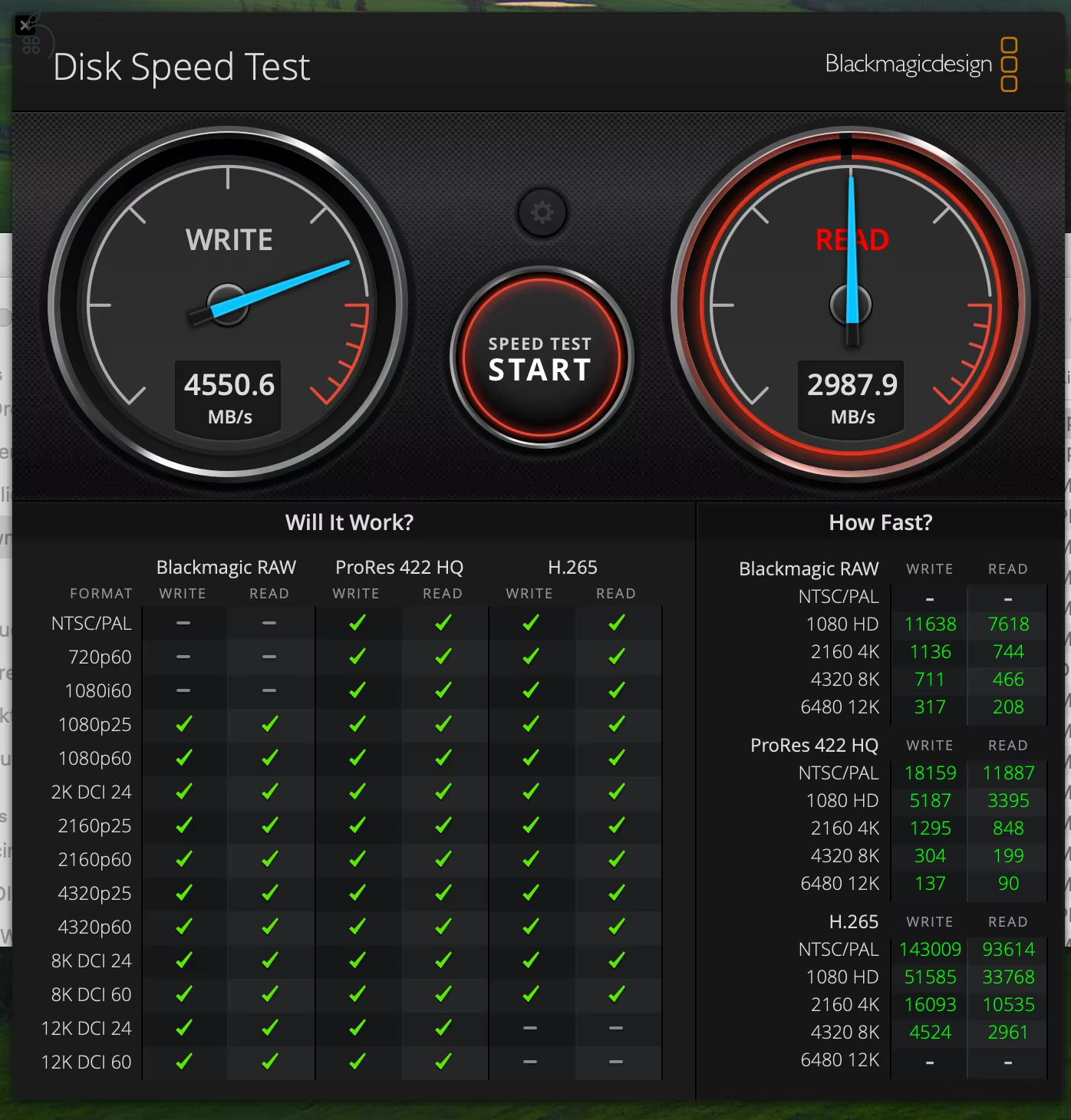
Task: Click the H.265 column header in Will It Work
Action: [x=572, y=568]
